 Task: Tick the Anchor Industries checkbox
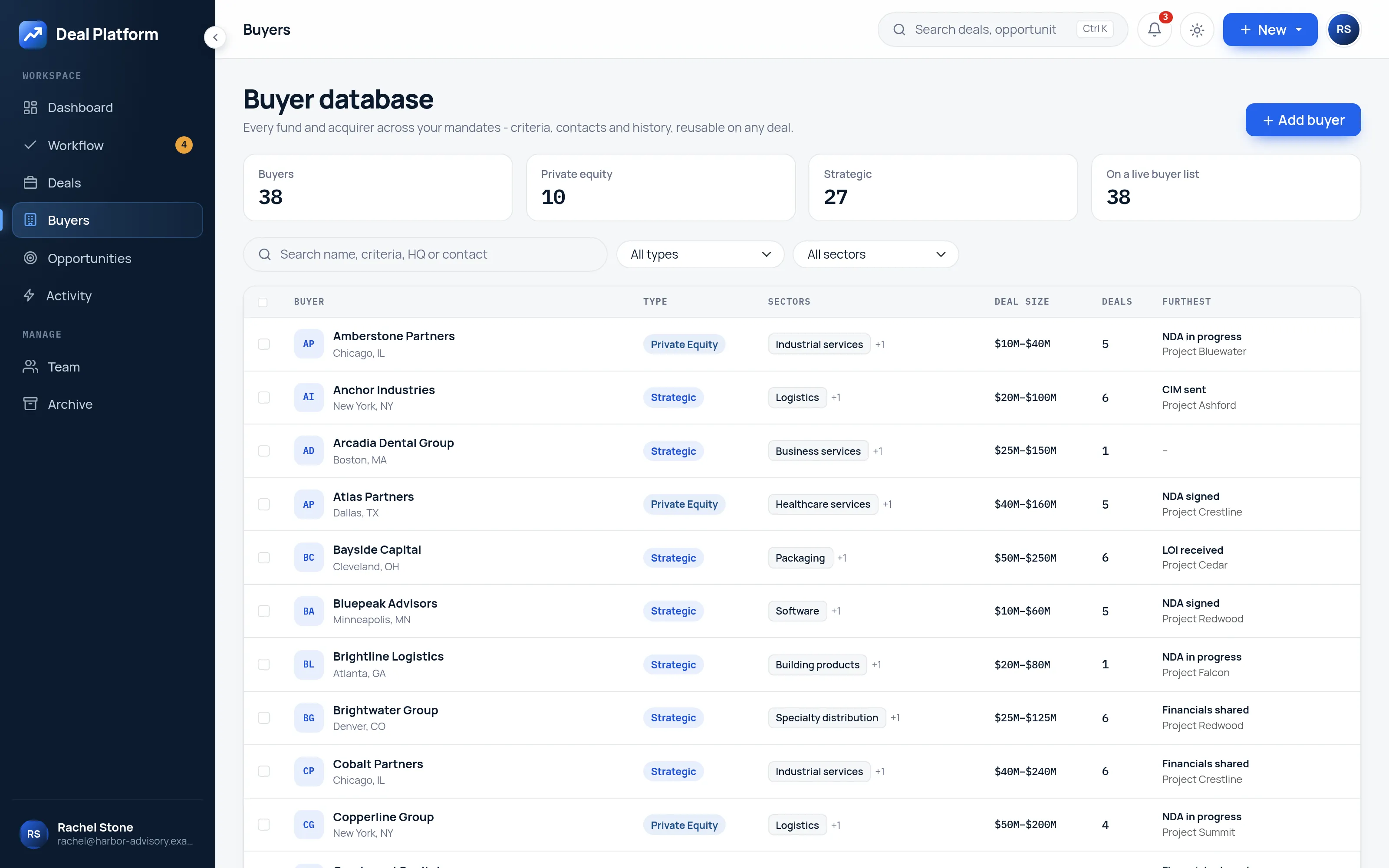264,397
